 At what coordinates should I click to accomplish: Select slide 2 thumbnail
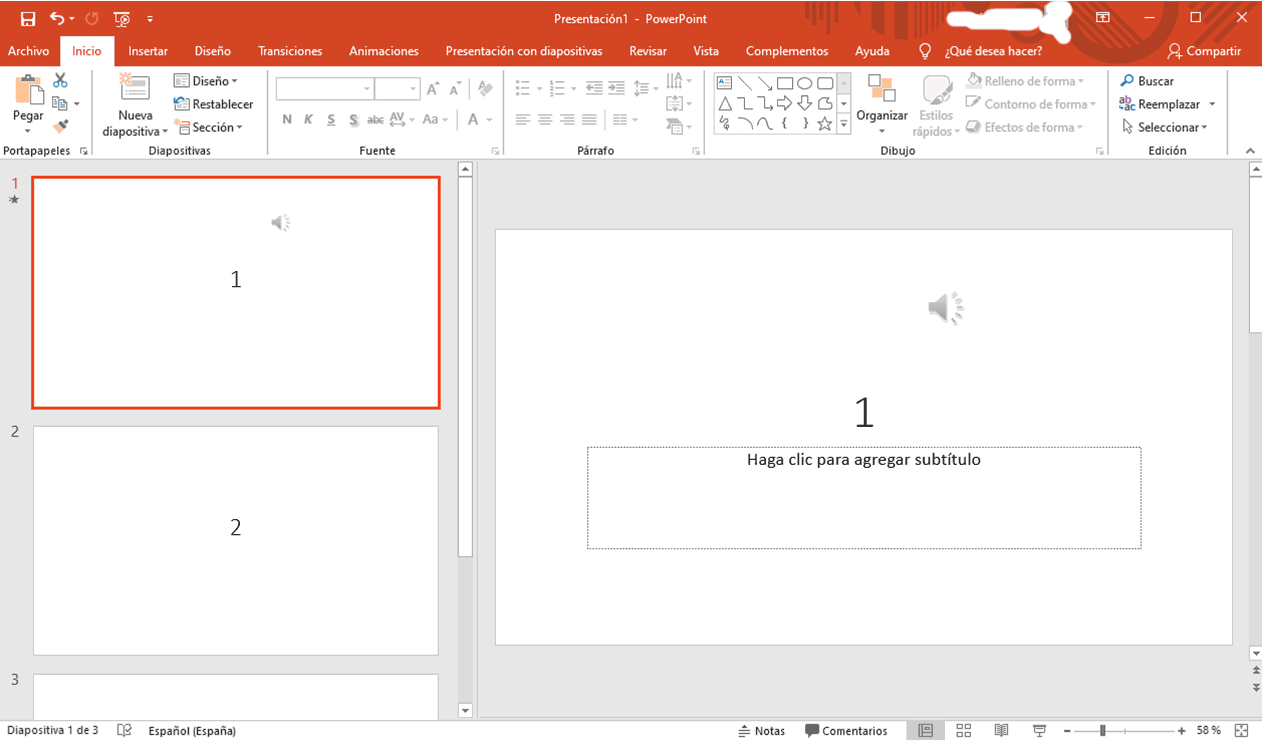click(x=235, y=540)
